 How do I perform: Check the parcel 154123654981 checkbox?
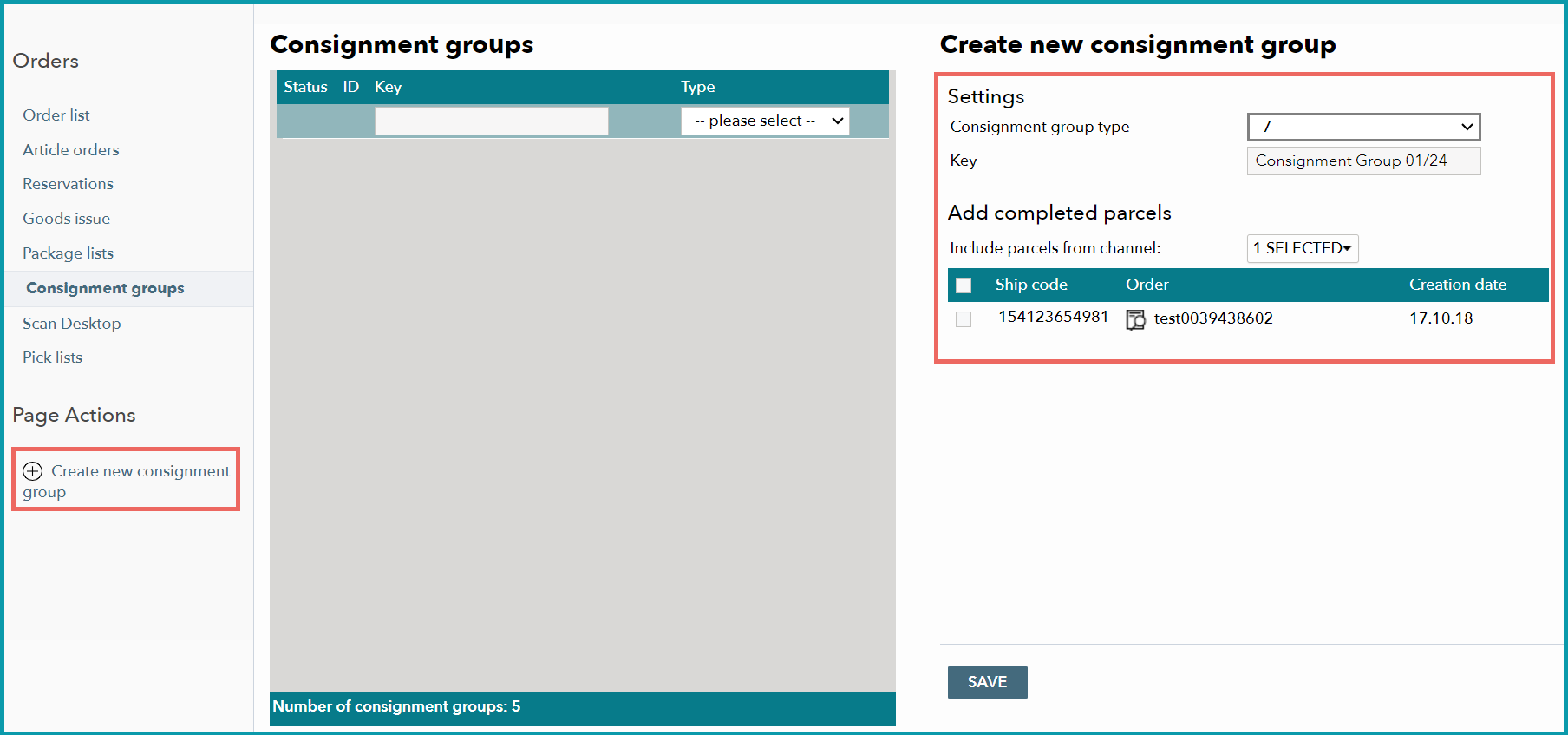click(x=964, y=319)
